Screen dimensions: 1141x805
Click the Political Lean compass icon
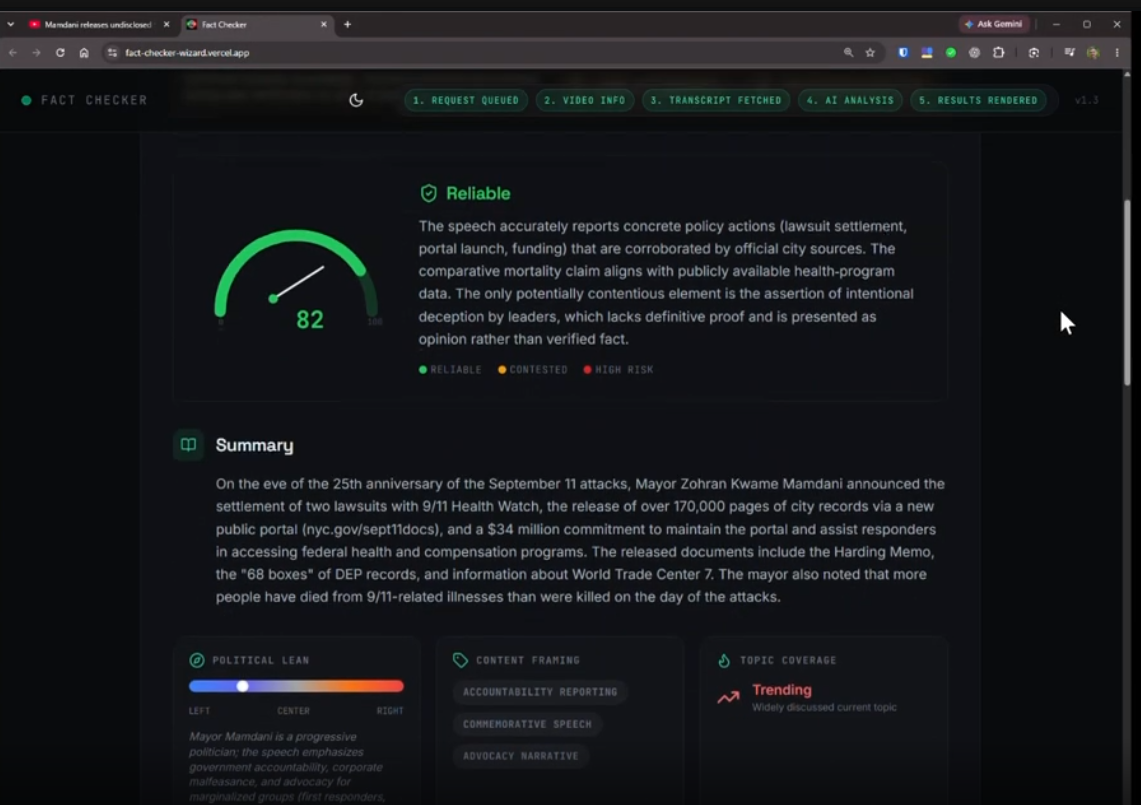pos(196,660)
